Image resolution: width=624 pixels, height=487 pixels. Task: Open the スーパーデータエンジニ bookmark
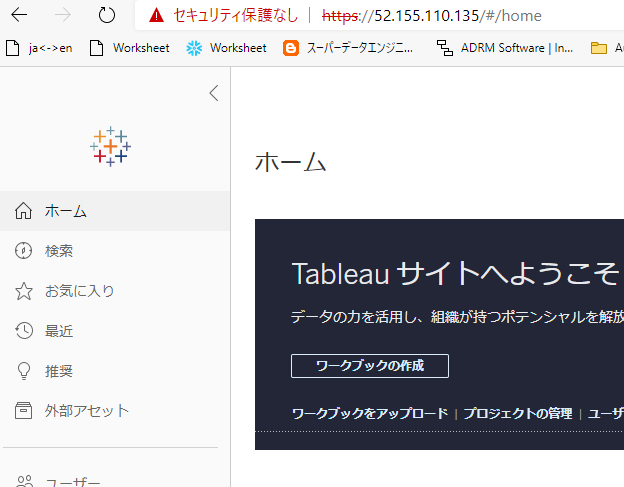[x=348, y=48]
